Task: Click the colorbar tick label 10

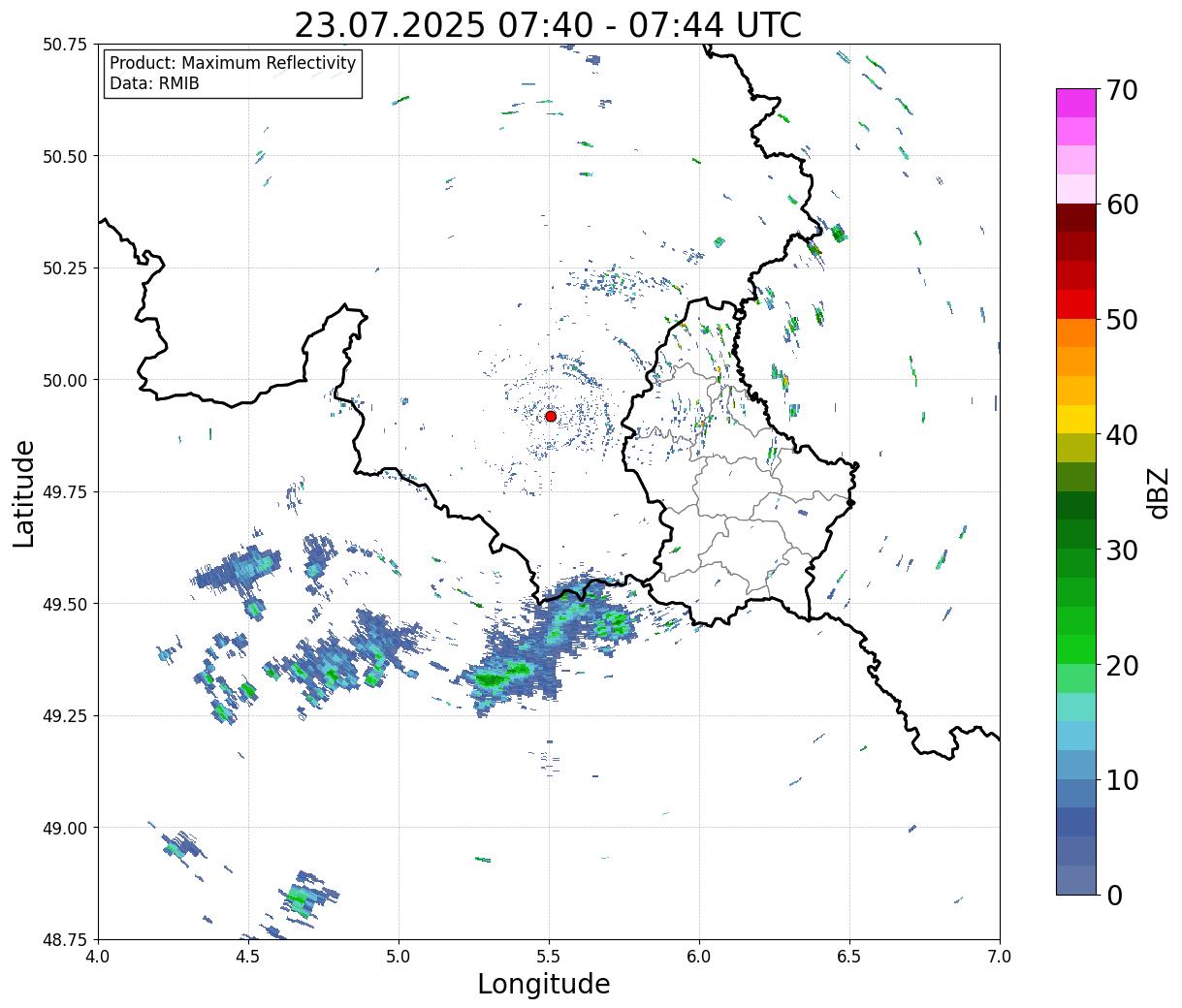Action: coord(1122,780)
